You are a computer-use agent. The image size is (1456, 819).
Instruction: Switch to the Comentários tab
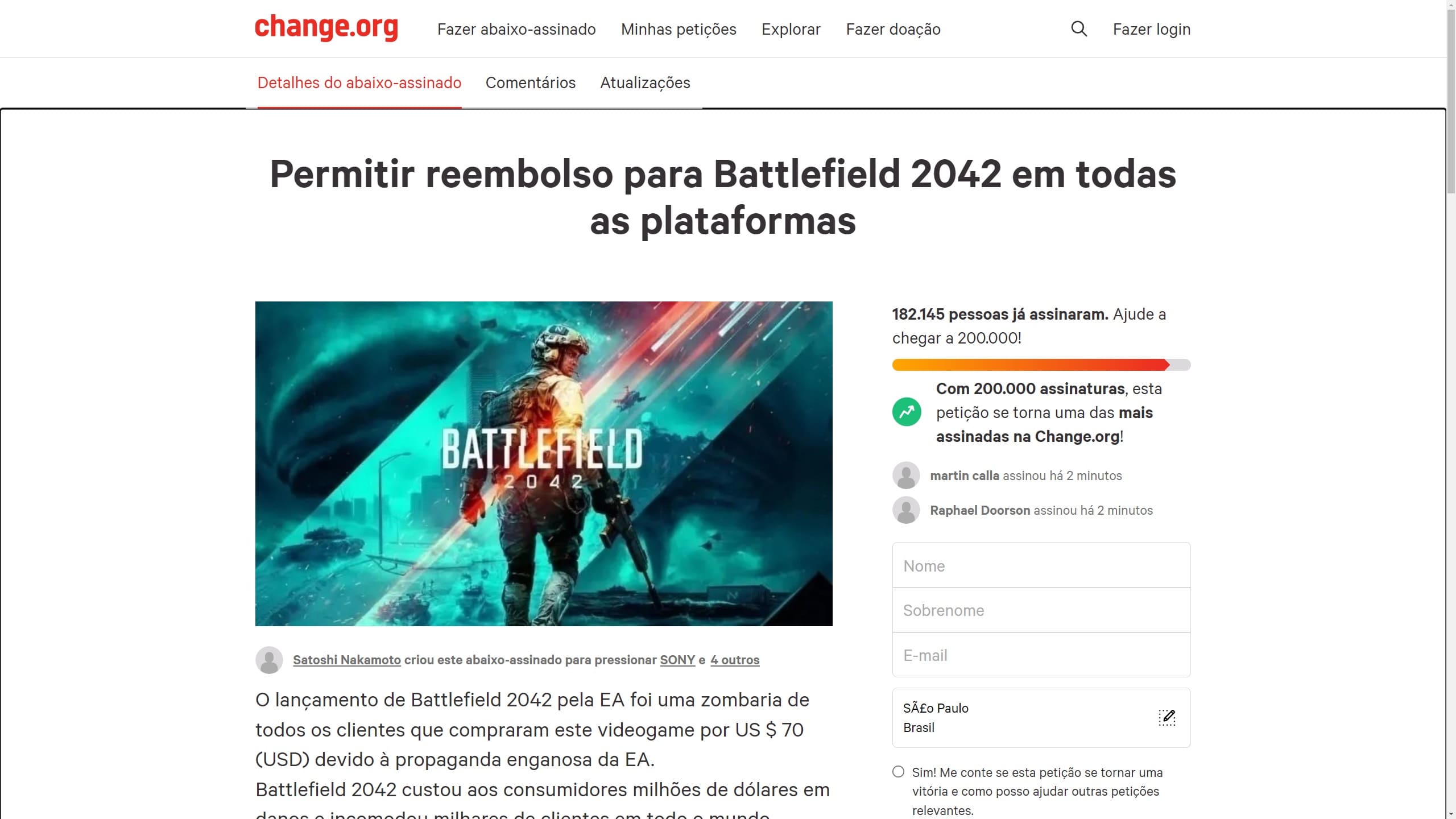[530, 82]
